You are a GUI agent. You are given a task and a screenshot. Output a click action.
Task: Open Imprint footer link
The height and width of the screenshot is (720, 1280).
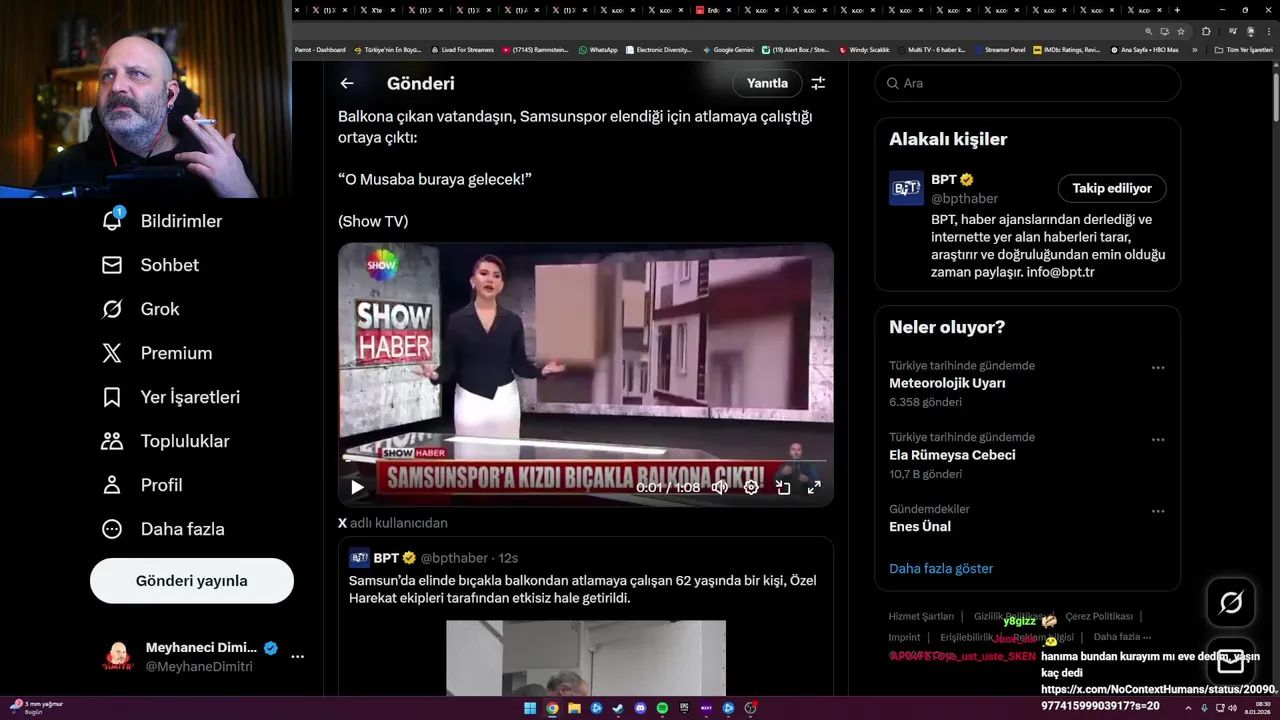pos(904,637)
